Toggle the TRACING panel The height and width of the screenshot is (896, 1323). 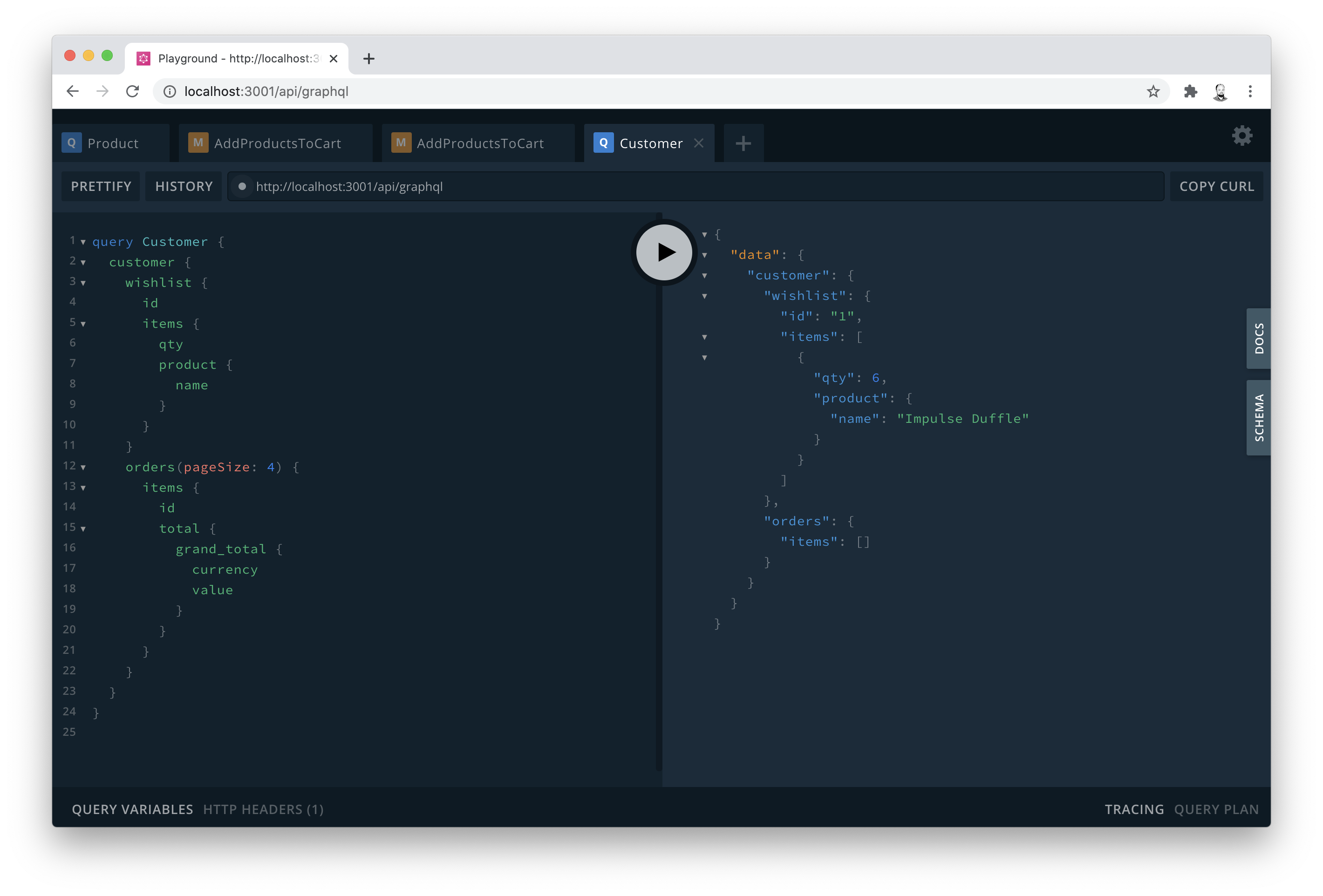tap(1134, 809)
